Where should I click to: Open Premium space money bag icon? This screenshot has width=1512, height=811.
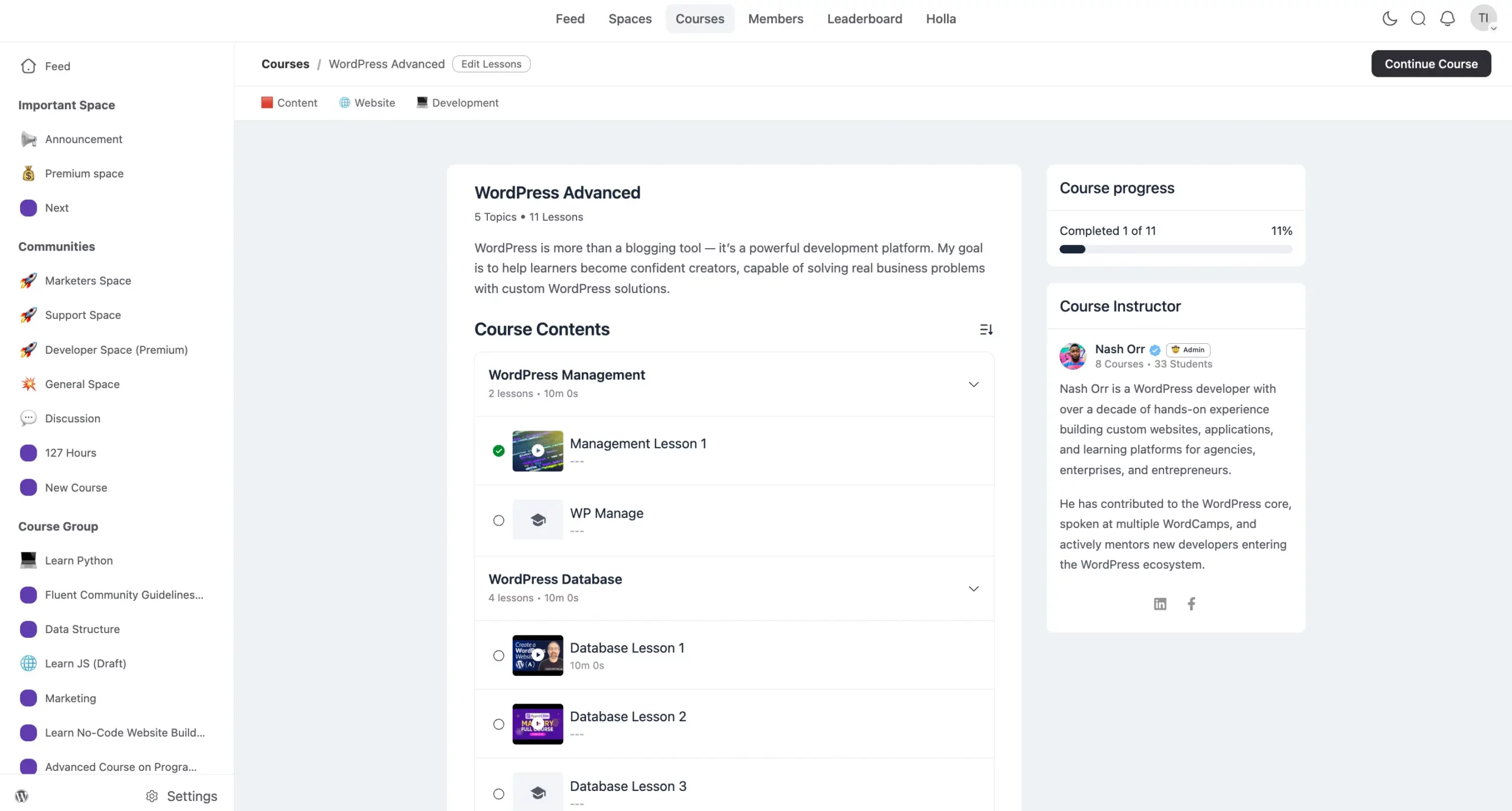pos(28,173)
